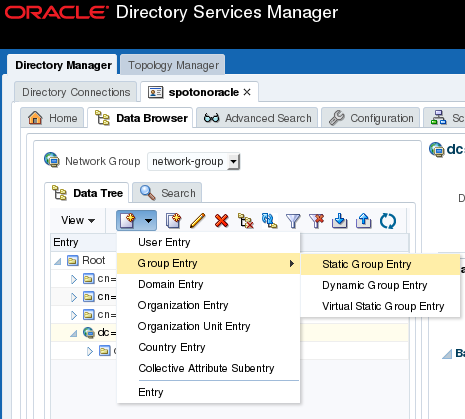Select the dc= tree entry
Viewport: 465px width, 419px height.
pos(100,332)
